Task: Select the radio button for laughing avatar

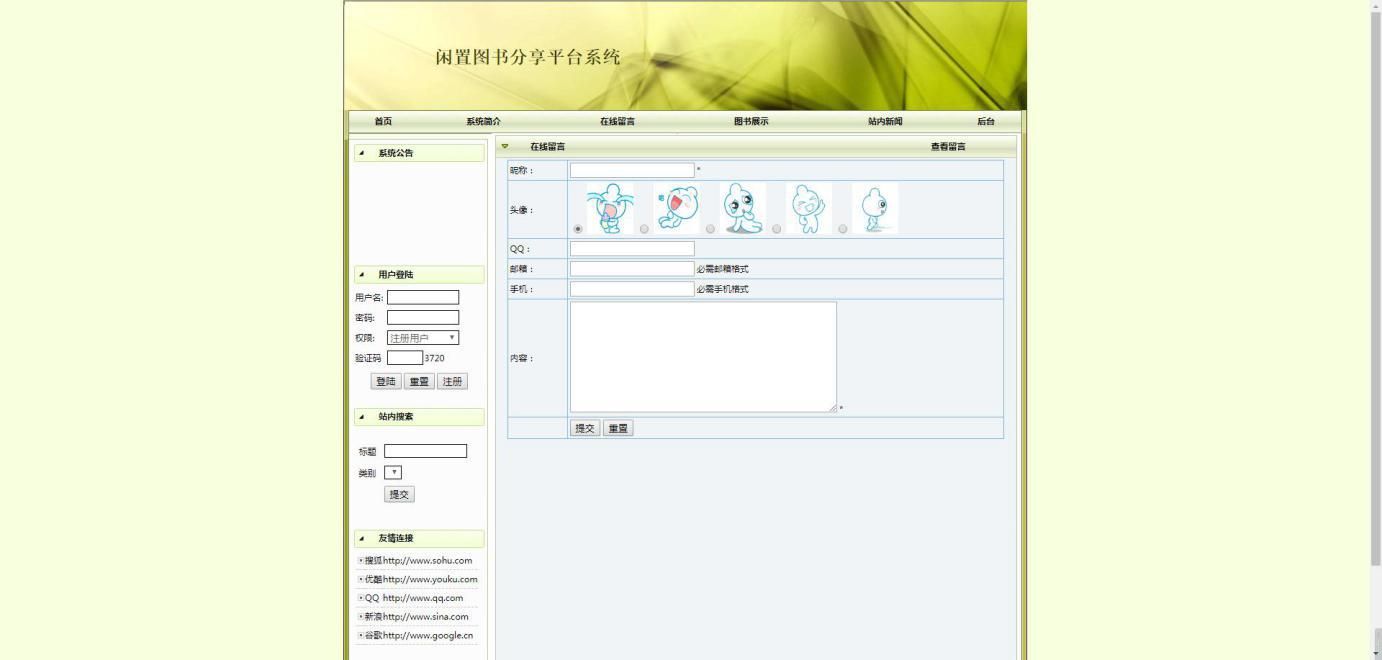Action: tap(644, 229)
